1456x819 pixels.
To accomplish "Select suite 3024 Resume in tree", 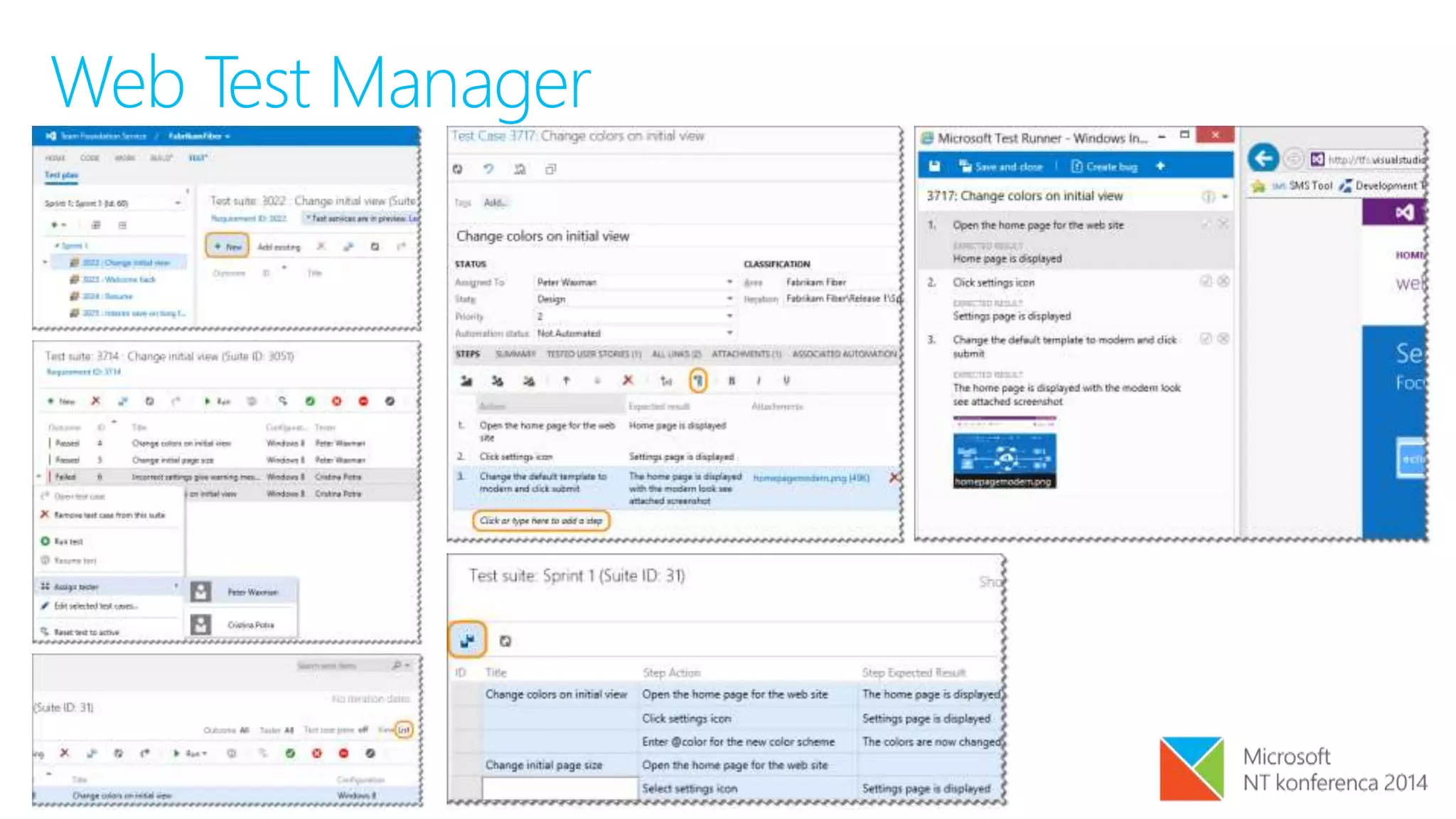I will 108,296.
